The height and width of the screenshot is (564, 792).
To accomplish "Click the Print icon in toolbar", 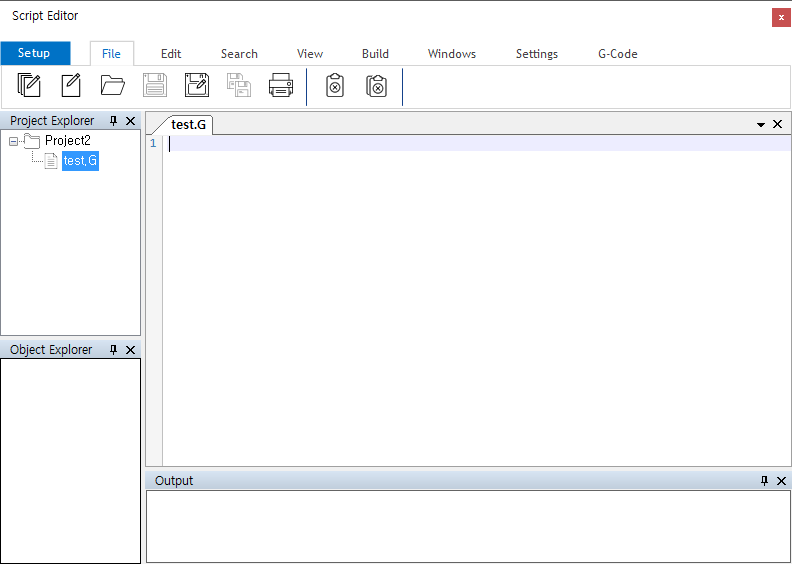I will [x=281, y=86].
